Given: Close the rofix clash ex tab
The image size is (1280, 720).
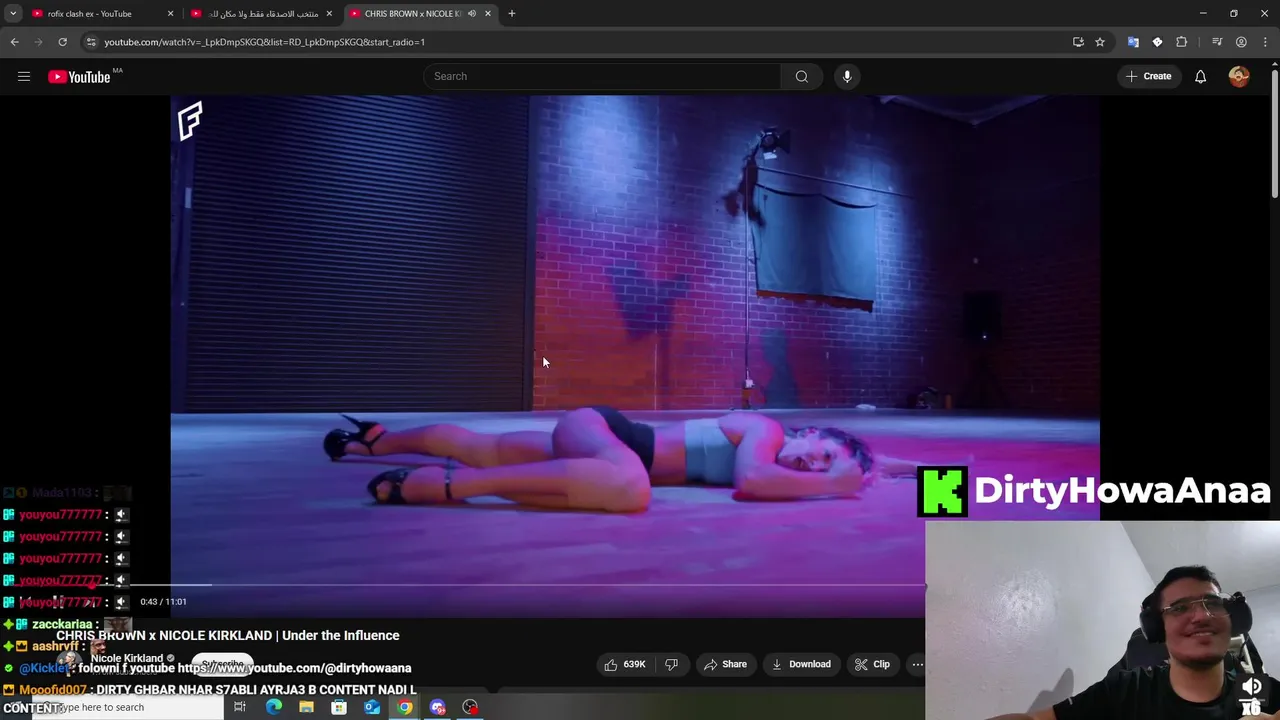Looking at the screenshot, I should coord(170,14).
